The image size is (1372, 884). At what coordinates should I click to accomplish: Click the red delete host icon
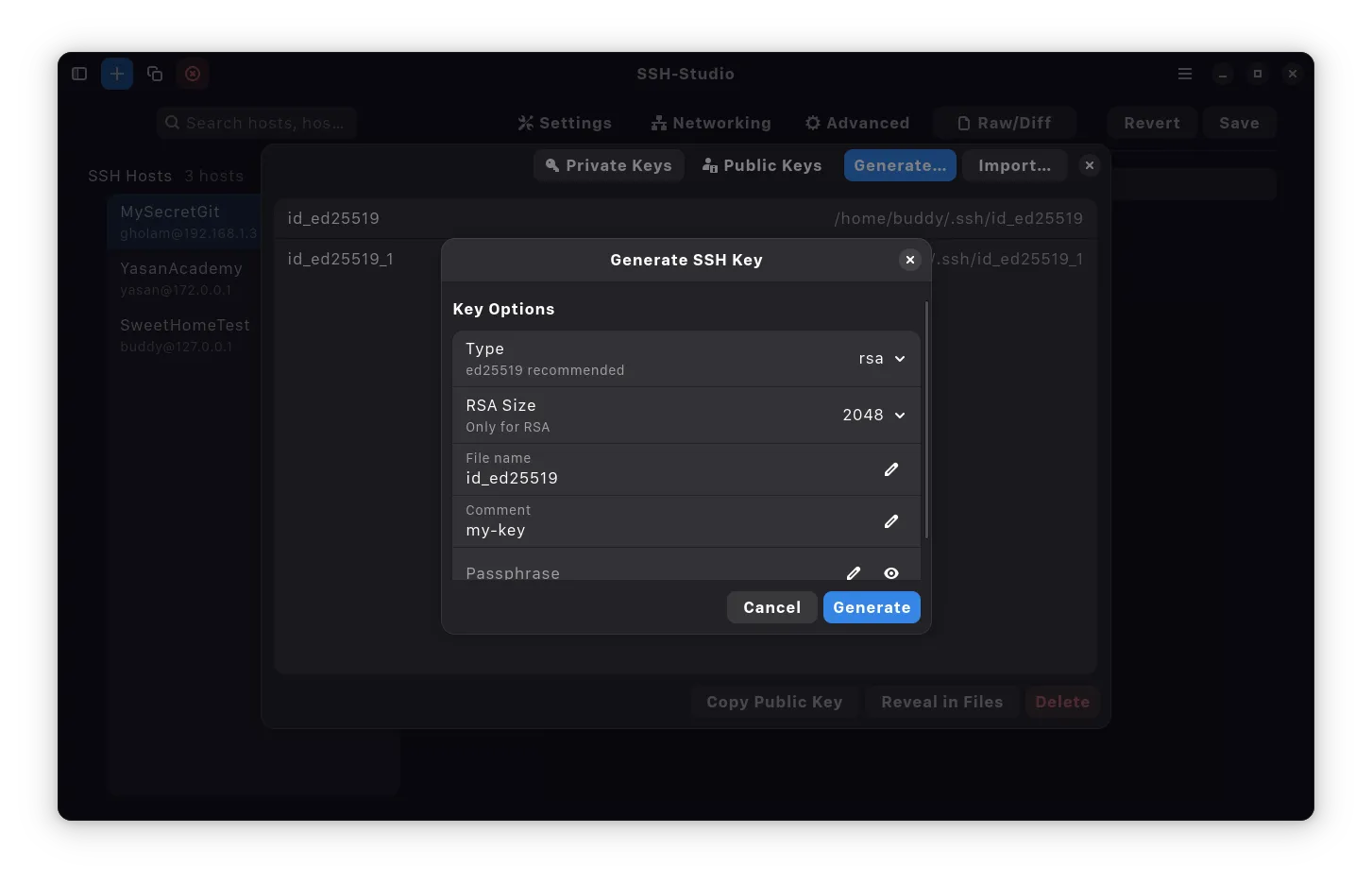(x=193, y=74)
